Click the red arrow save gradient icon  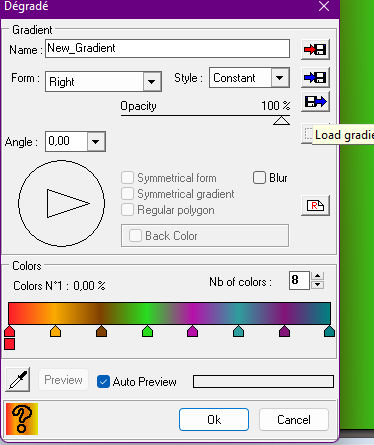315,50
